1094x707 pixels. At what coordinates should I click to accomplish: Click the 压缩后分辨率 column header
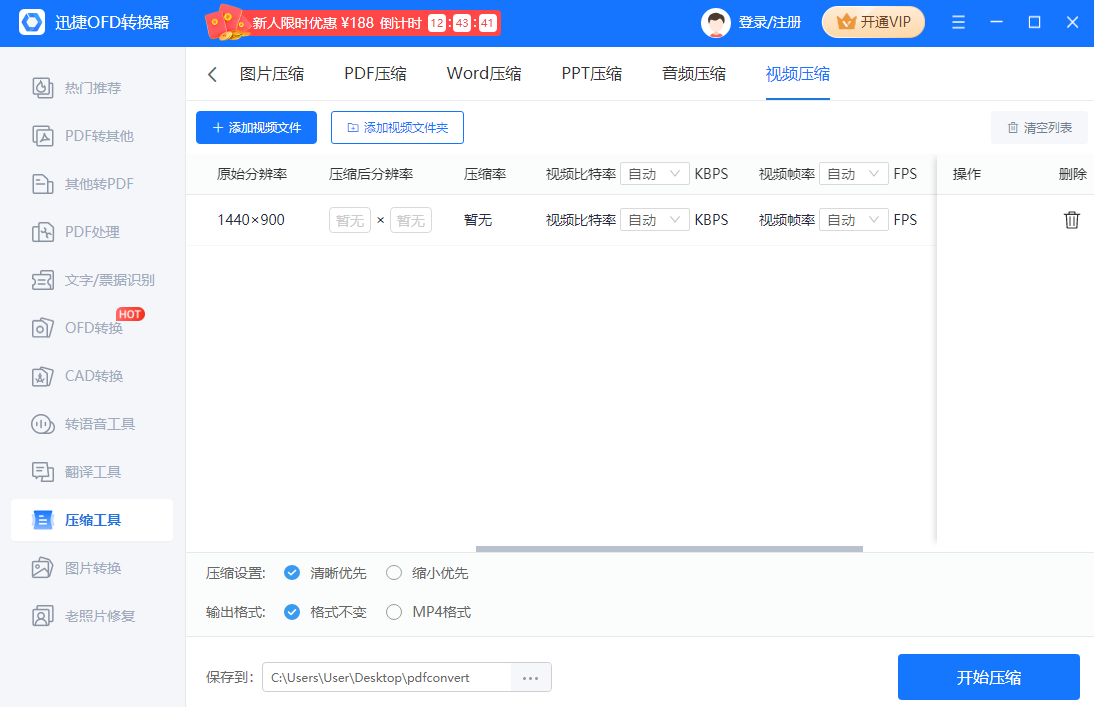point(371,174)
